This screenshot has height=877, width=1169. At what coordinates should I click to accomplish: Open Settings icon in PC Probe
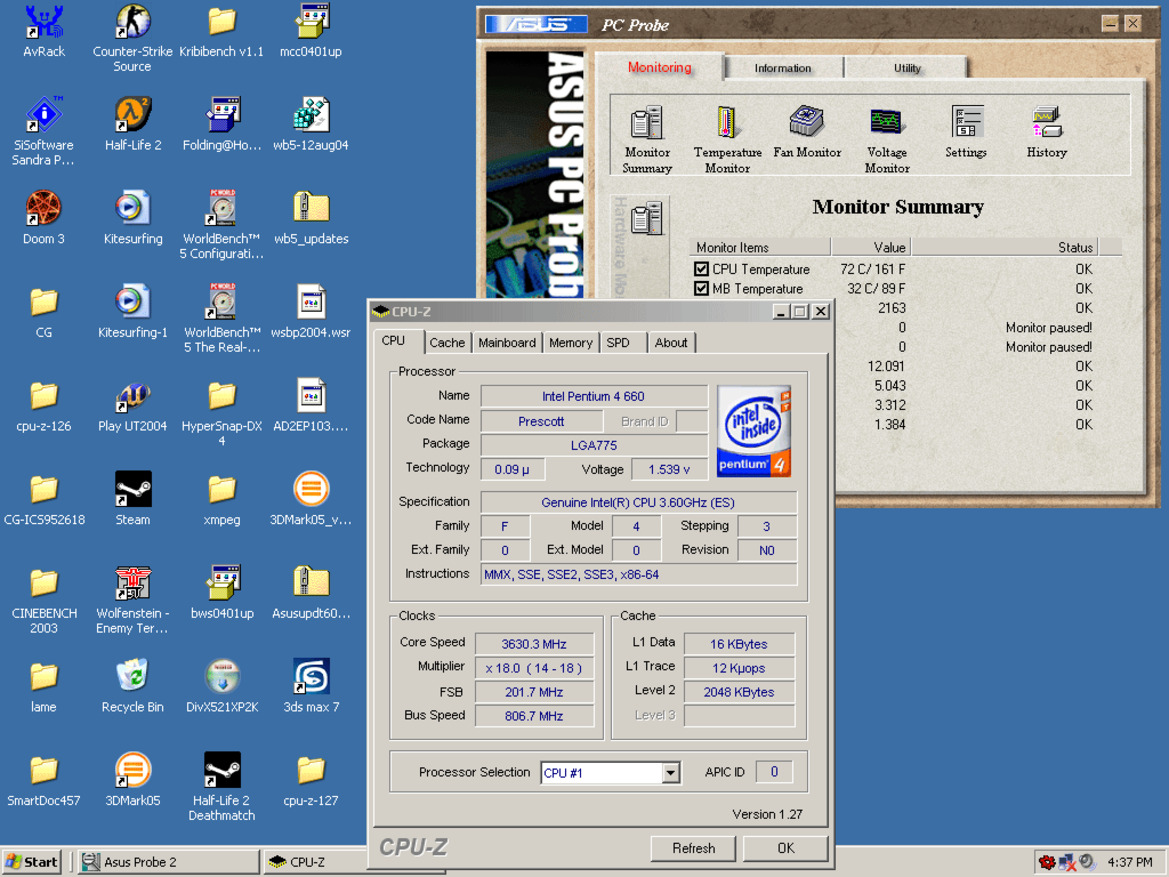[x=966, y=132]
